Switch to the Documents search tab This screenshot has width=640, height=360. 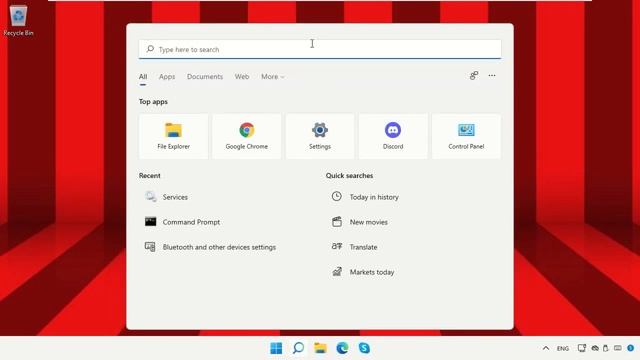205,77
